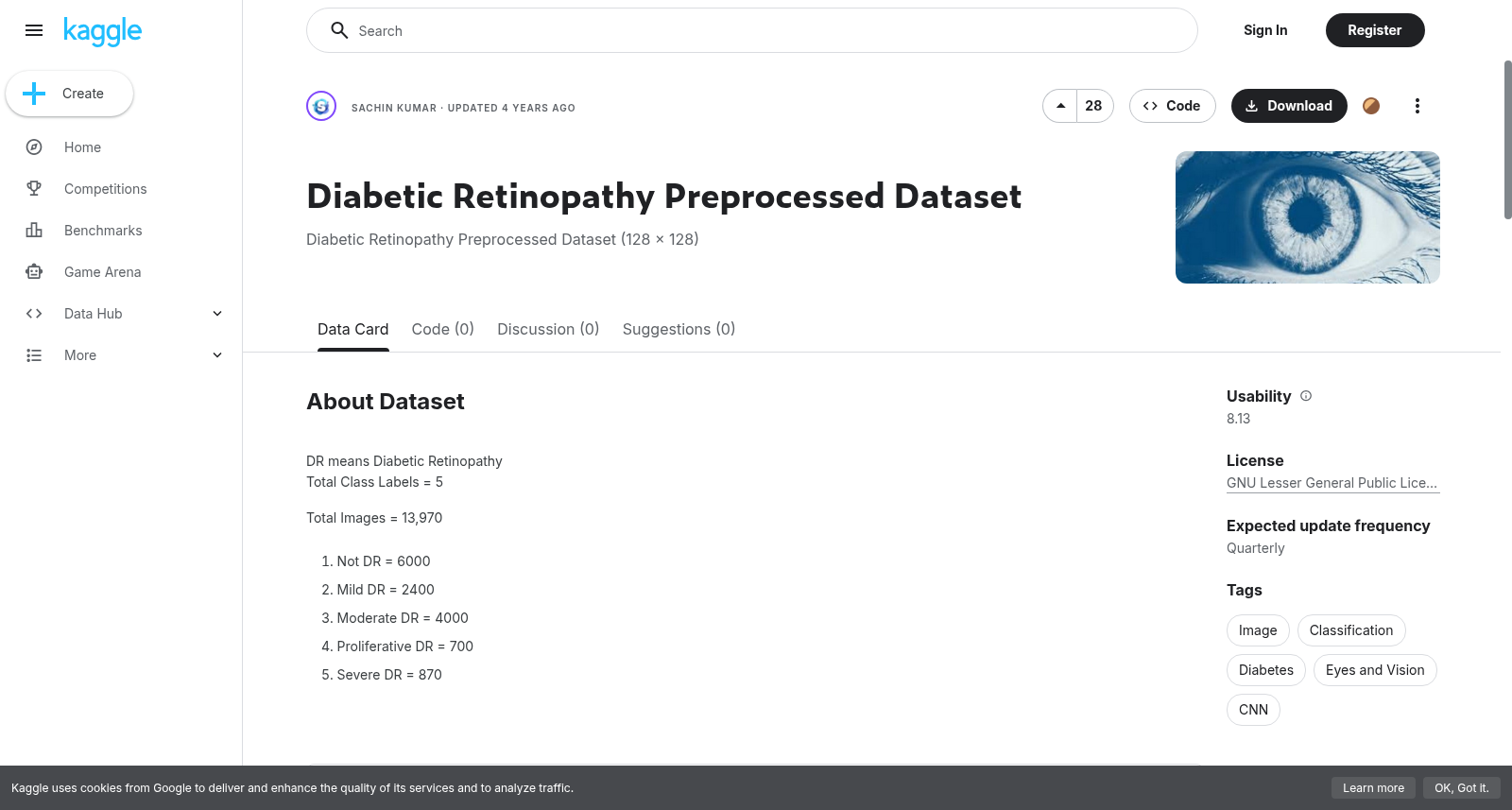Expand the Data Hub section
The image size is (1512, 810).
pos(217,314)
